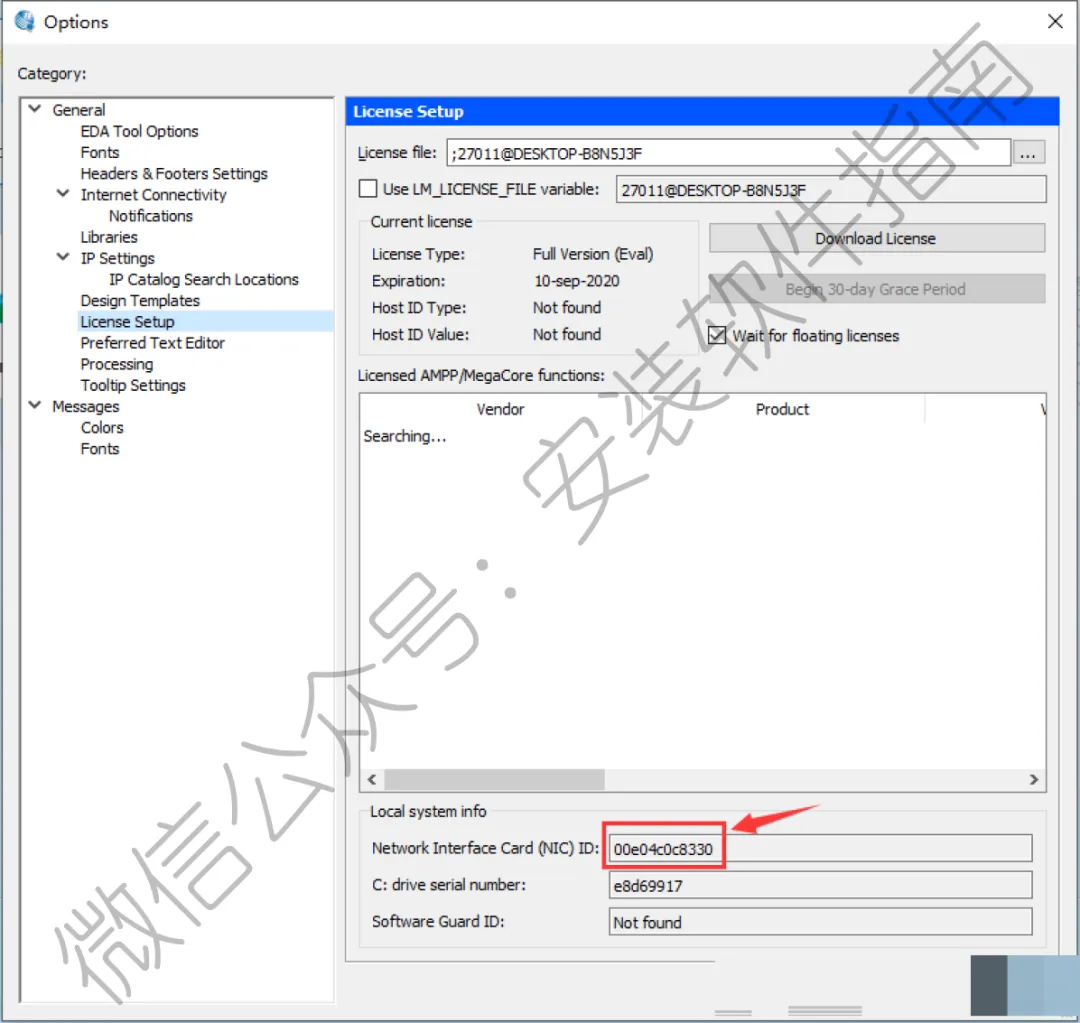Image resolution: width=1080 pixels, height=1023 pixels.
Task: Click right arrow of horizontal scrollbar
Action: coord(1033,779)
